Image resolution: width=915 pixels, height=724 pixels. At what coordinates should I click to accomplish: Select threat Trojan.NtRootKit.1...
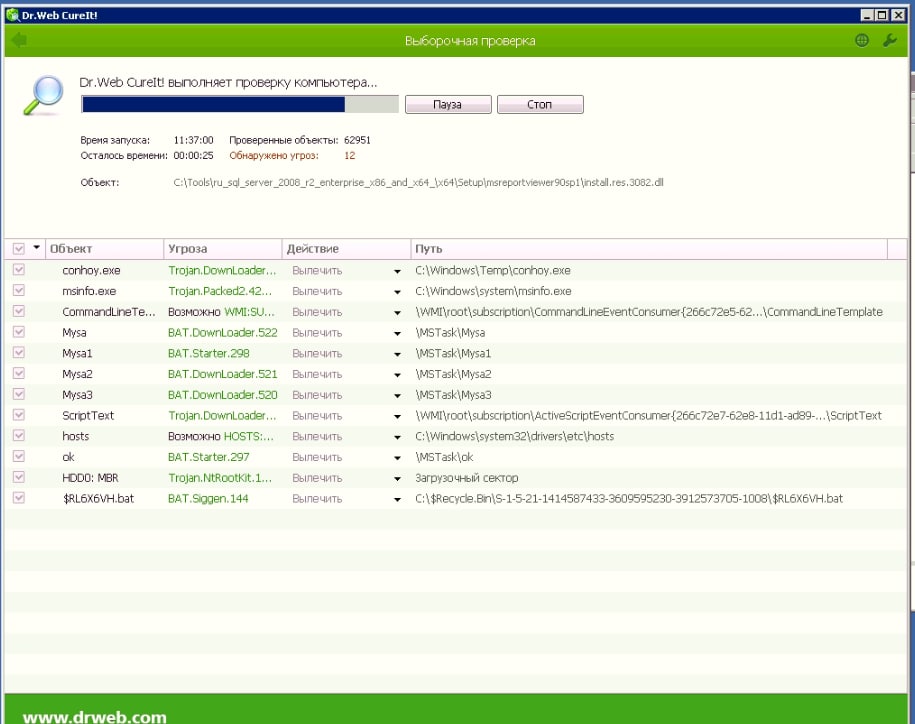[220, 478]
